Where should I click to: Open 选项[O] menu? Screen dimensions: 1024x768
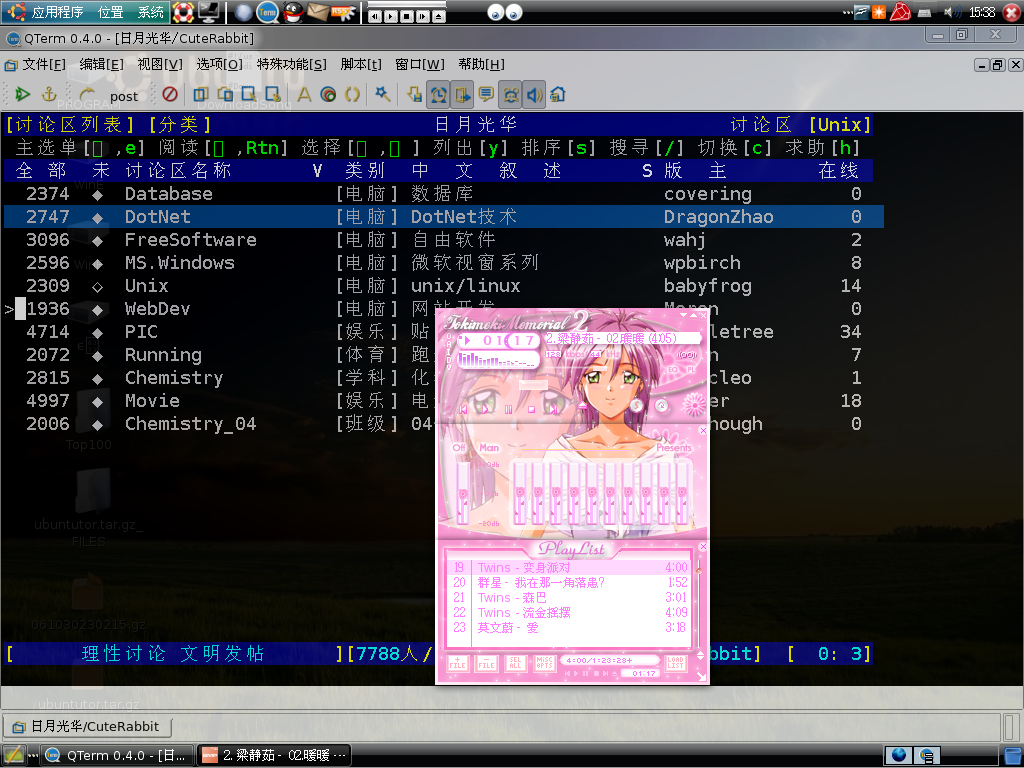(219, 64)
